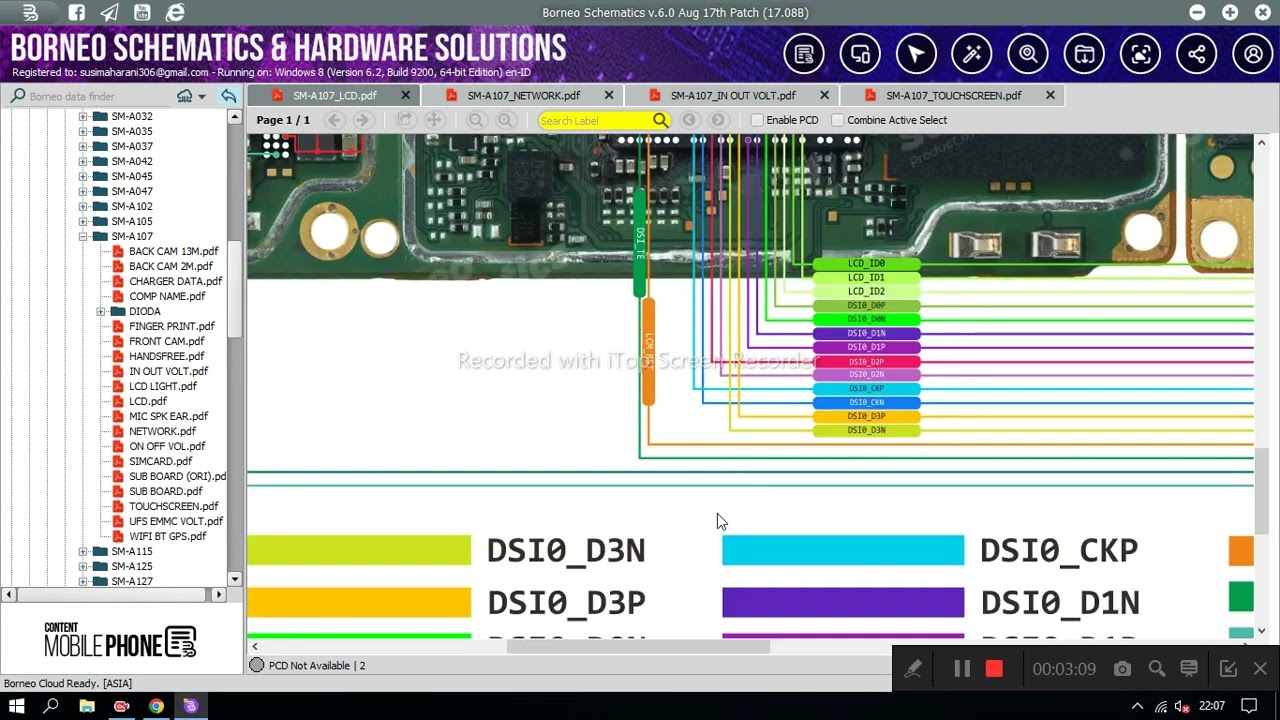Open the Facebook page icon
Screen dimensions: 1280x720
77,13
